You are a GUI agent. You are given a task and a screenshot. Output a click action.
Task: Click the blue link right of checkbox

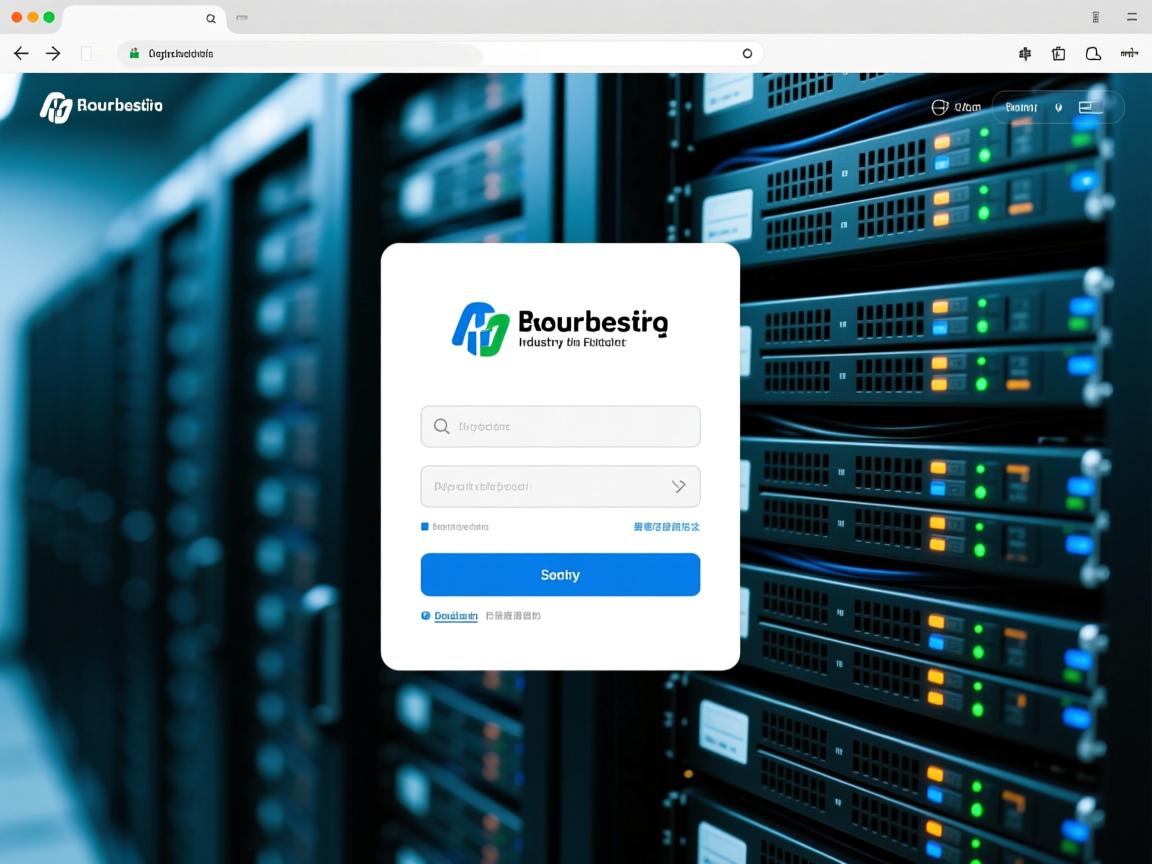click(666, 526)
